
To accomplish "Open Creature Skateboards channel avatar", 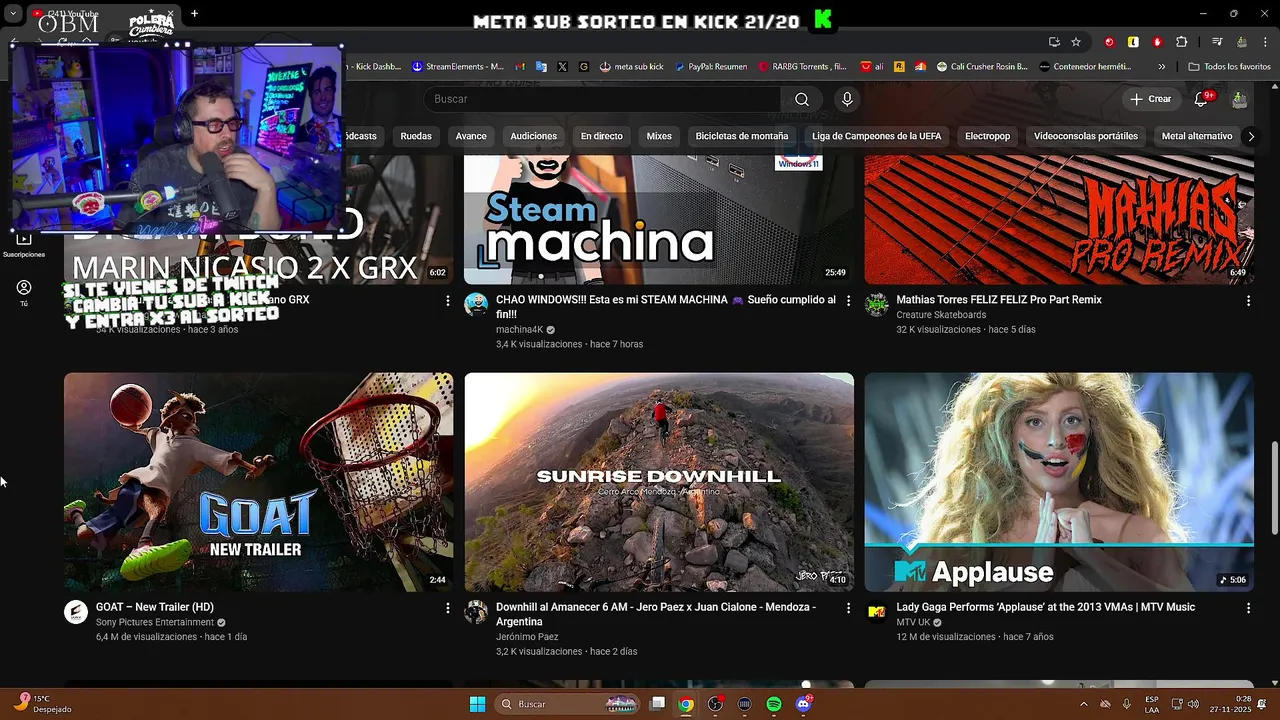I will click(x=876, y=305).
